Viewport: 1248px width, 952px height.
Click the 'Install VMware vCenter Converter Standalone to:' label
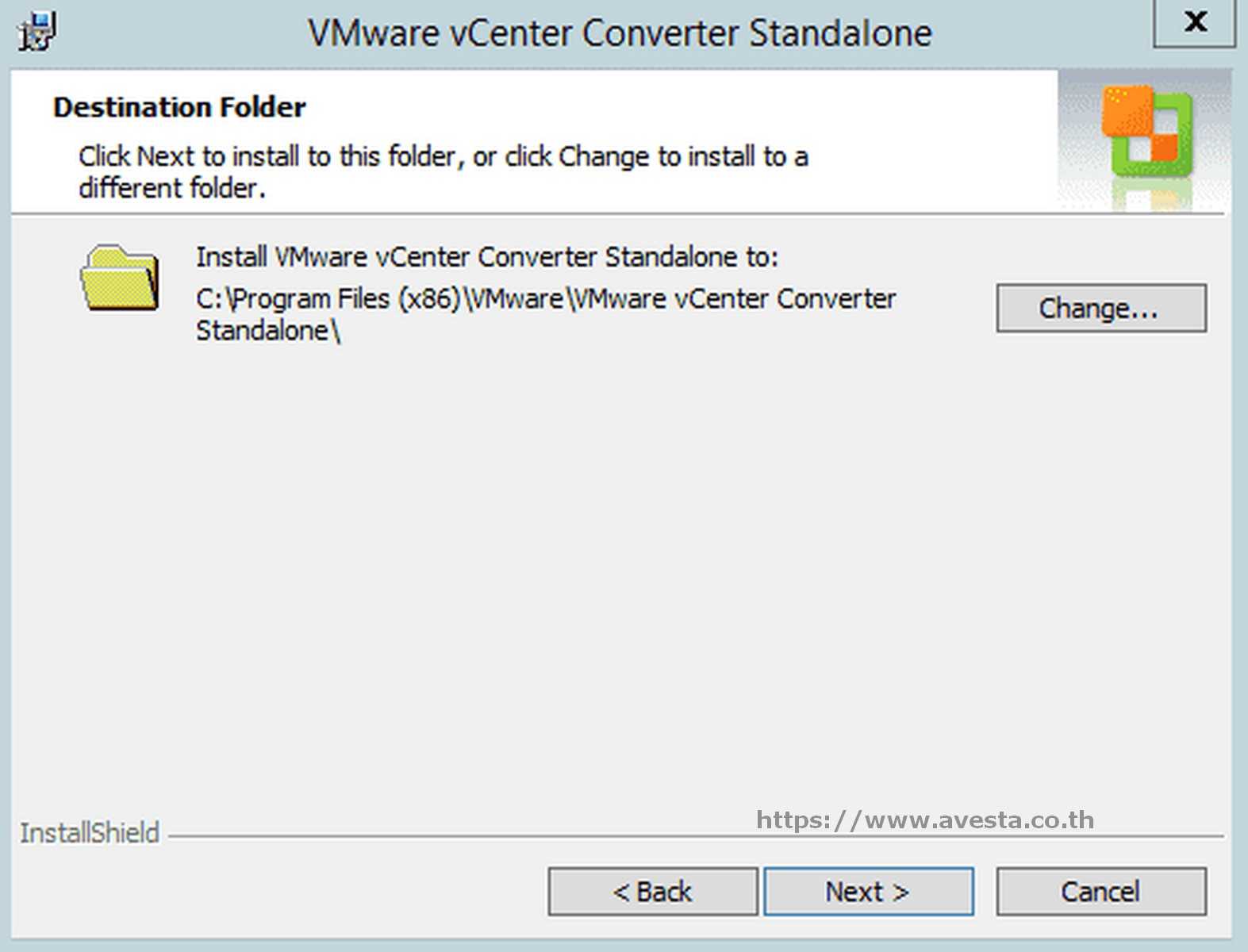click(487, 257)
